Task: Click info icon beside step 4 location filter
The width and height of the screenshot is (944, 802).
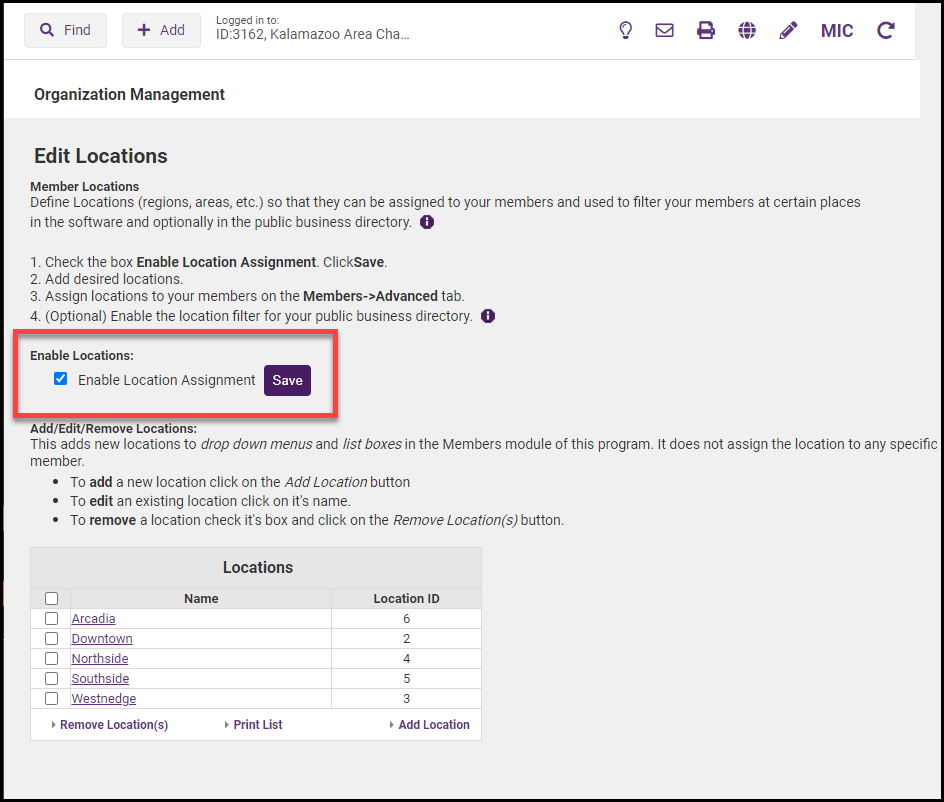Action: click(488, 316)
